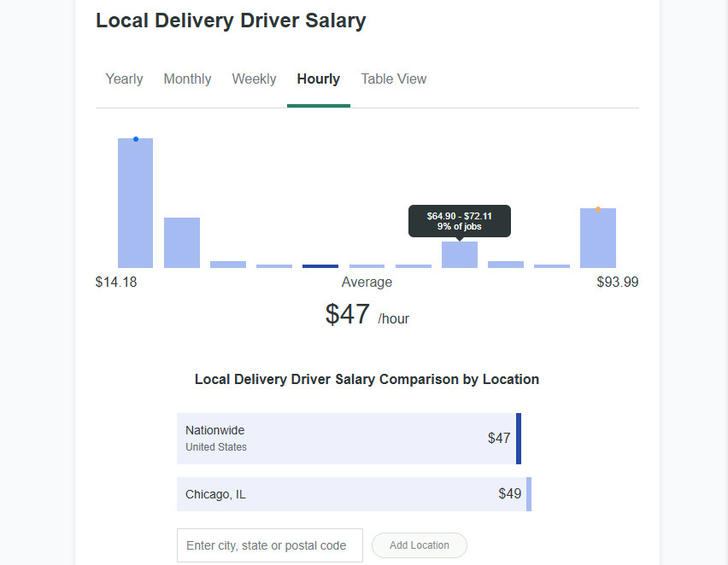This screenshot has height=565, width=728.
Task: Click the $47 value for Nationwide
Action: [499, 438]
